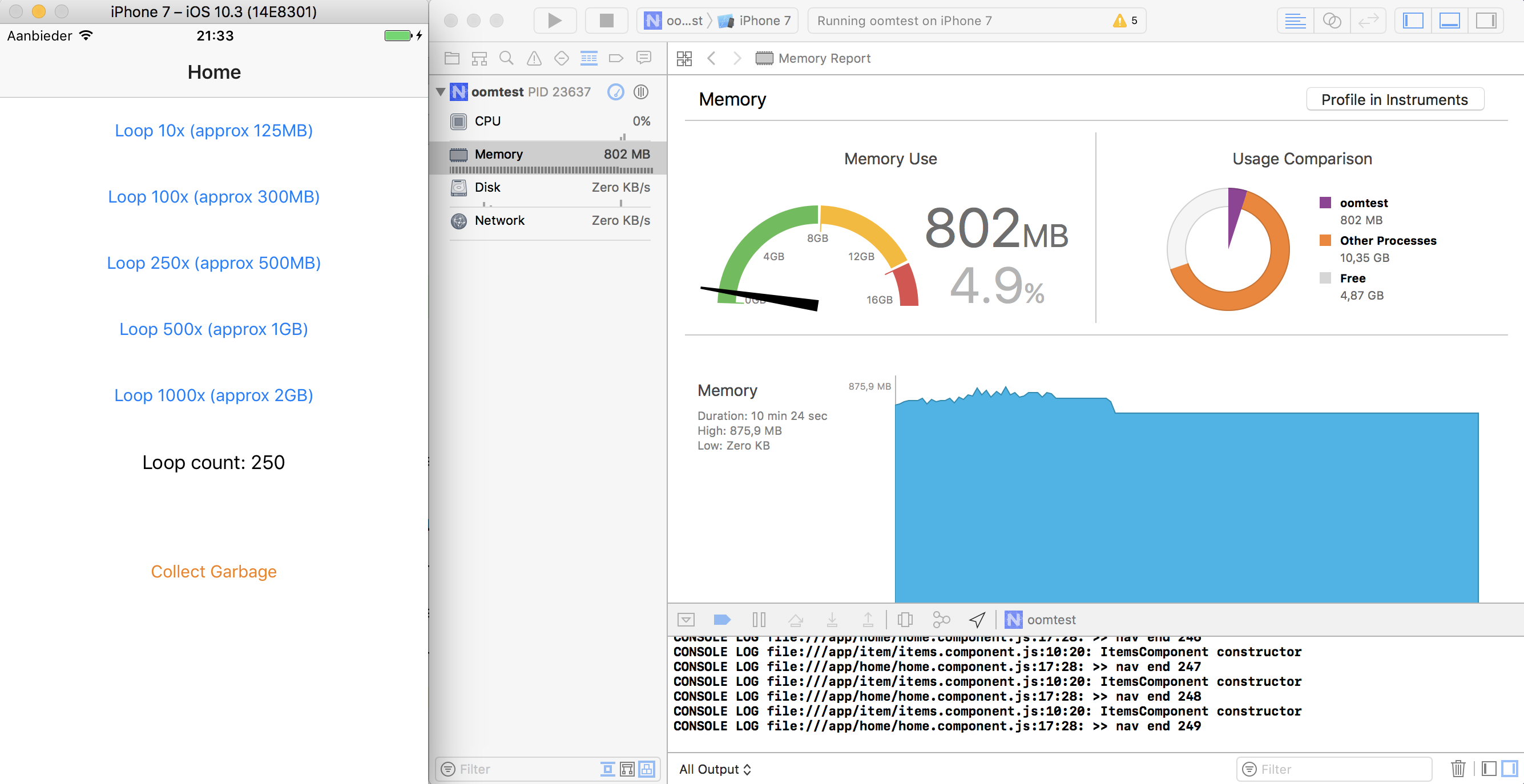Open the iPhone 7 scheme destination selector

(x=756, y=21)
